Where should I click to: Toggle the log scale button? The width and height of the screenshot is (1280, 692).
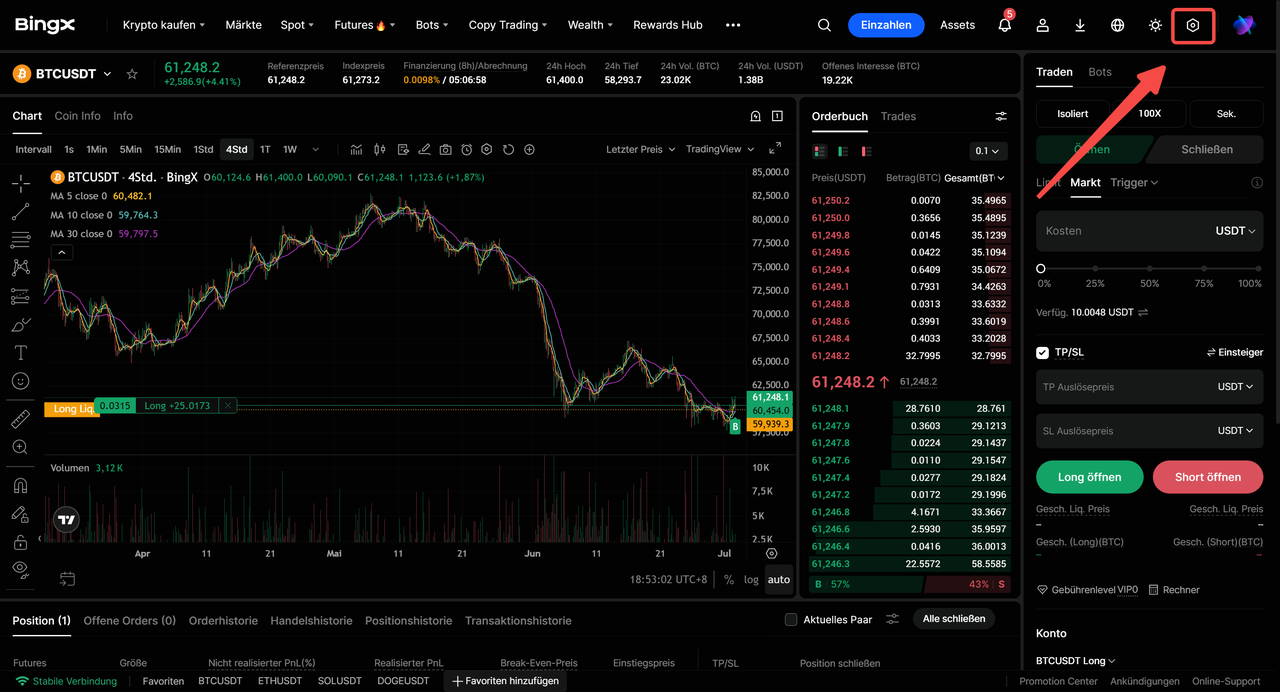pos(751,579)
